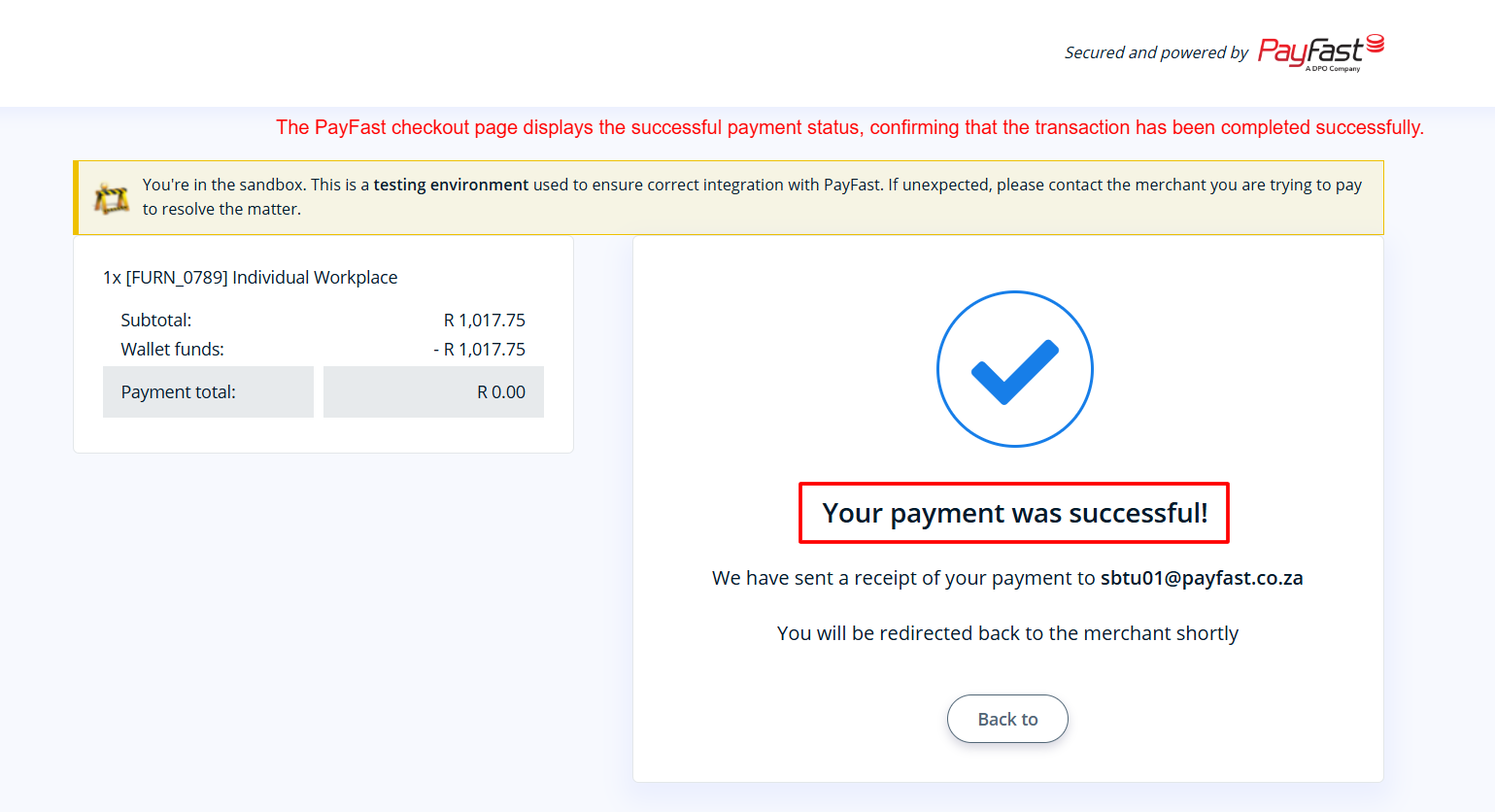Select the sbtu01@payfast.co.za email address
Screen dimensions: 1495x812
click(x=1202, y=578)
